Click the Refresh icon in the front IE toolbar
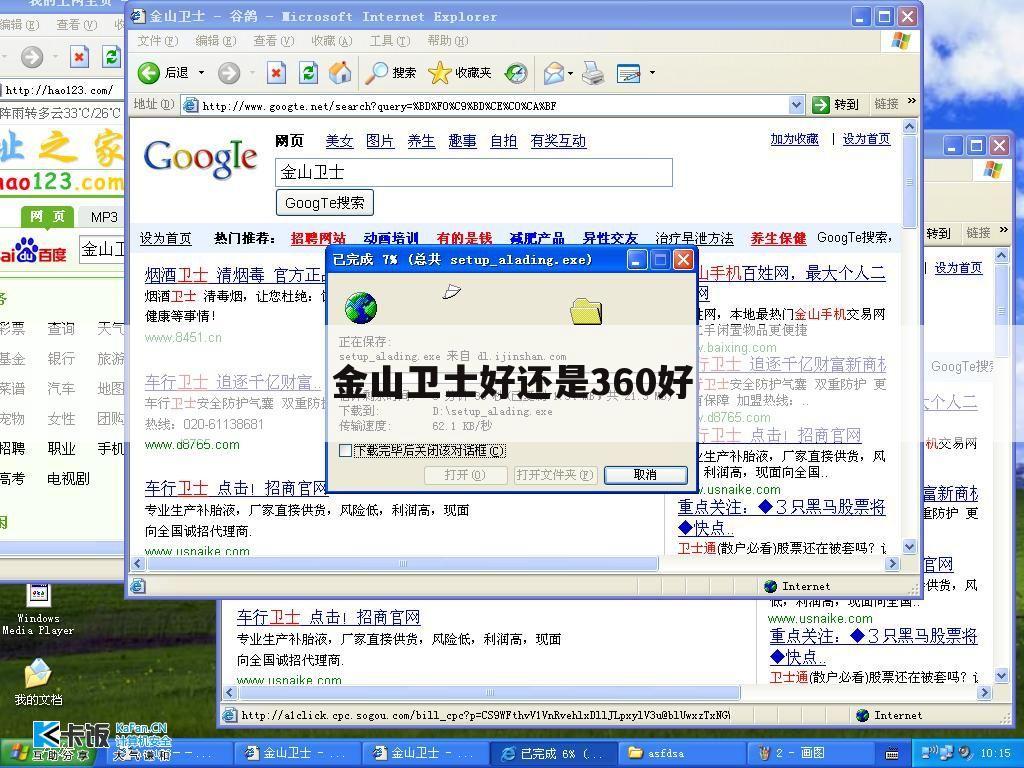This screenshot has height=768, width=1024. pos(308,72)
